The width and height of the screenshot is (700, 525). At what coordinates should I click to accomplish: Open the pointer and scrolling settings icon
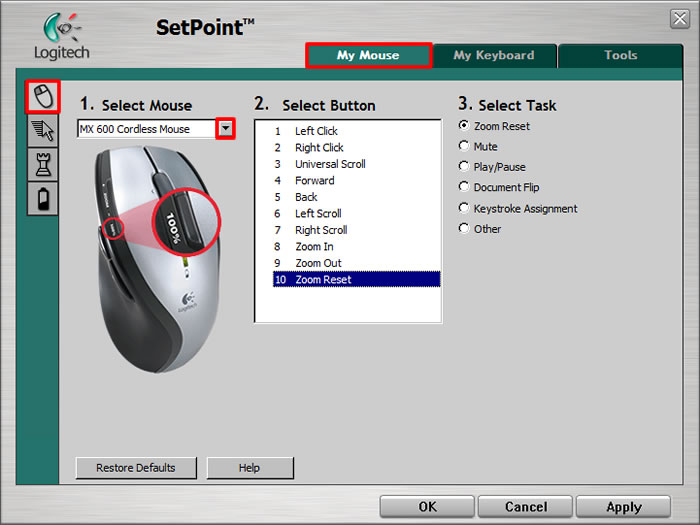tap(43, 130)
